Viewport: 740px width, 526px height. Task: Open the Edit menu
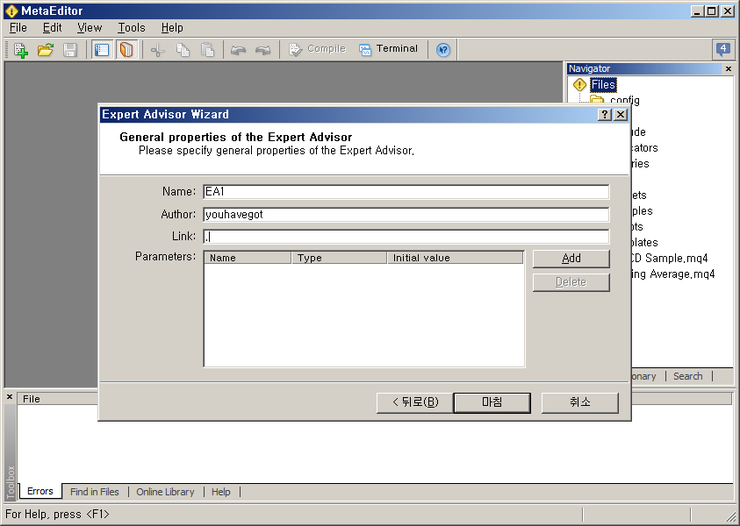(52, 28)
